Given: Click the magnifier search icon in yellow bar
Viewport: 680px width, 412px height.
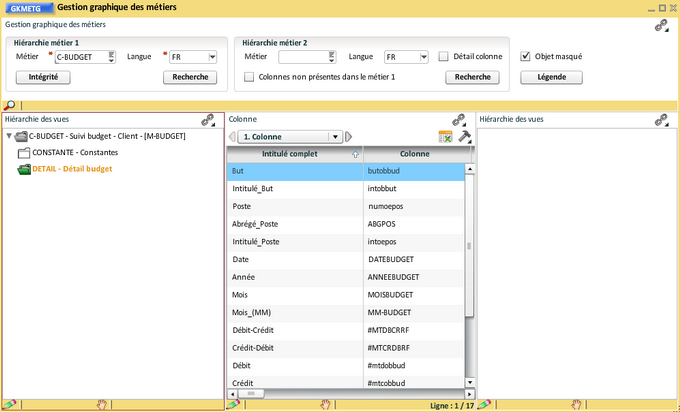Looking at the screenshot, I should click(9, 105).
